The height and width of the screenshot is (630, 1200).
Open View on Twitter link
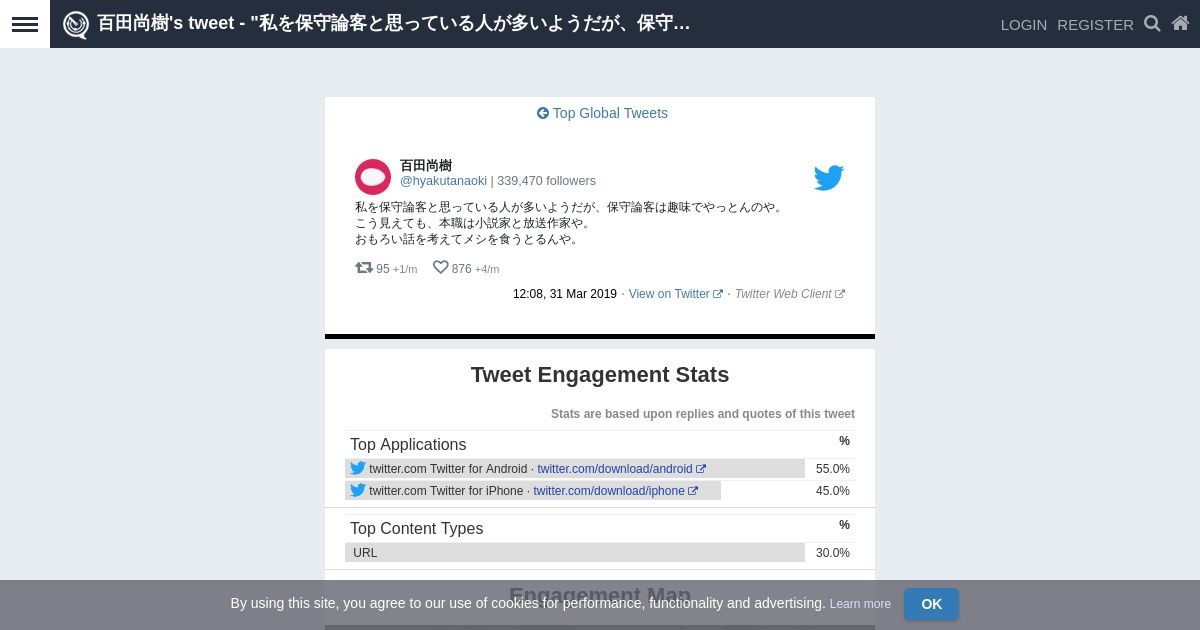tap(675, 294)
